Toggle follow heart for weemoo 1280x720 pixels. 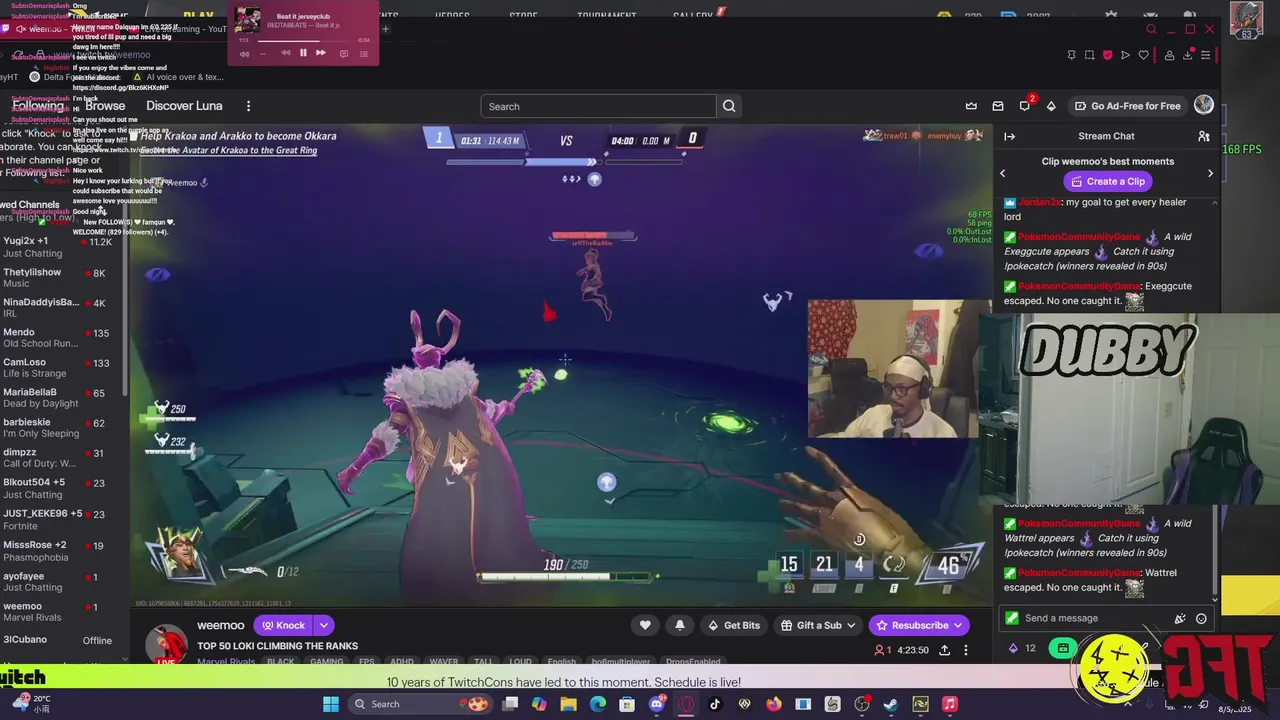point(645,625)
